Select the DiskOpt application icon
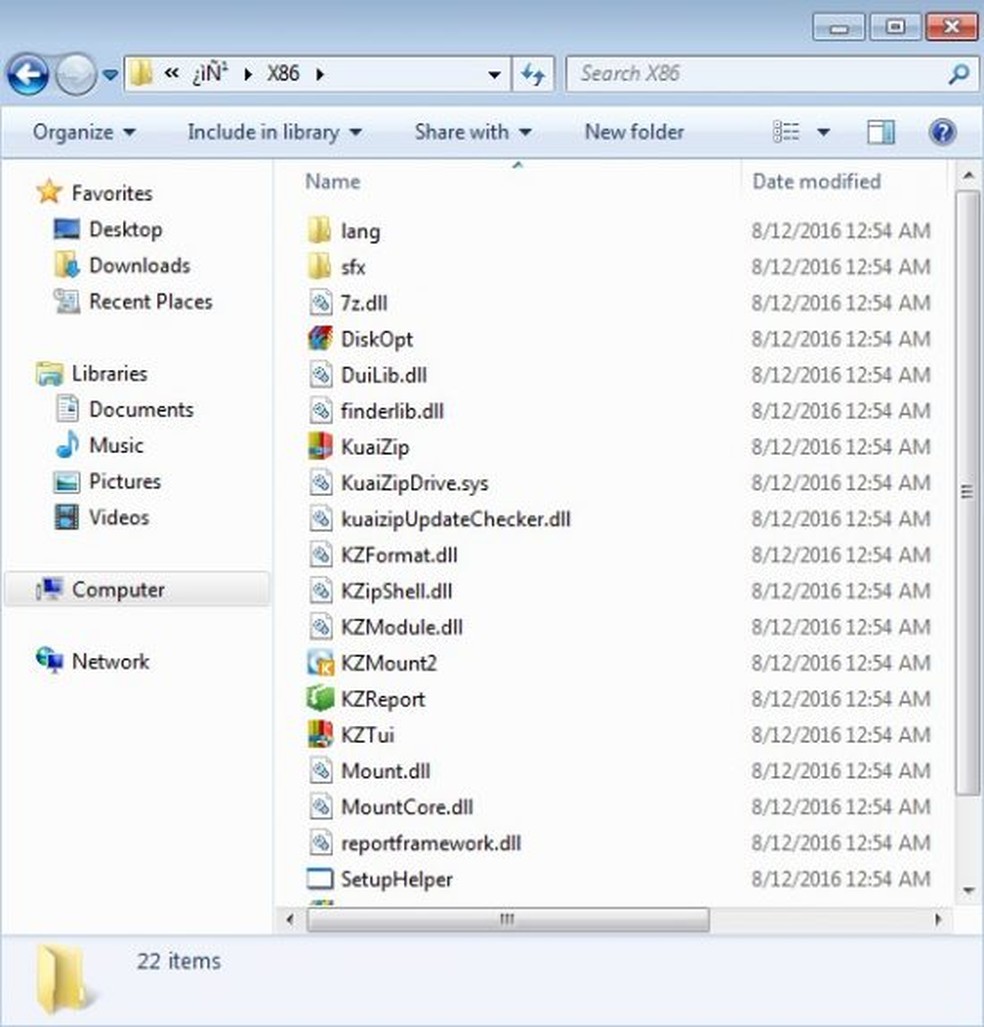The height and width of the screenshot is (1027, 984). click(320, 339)
